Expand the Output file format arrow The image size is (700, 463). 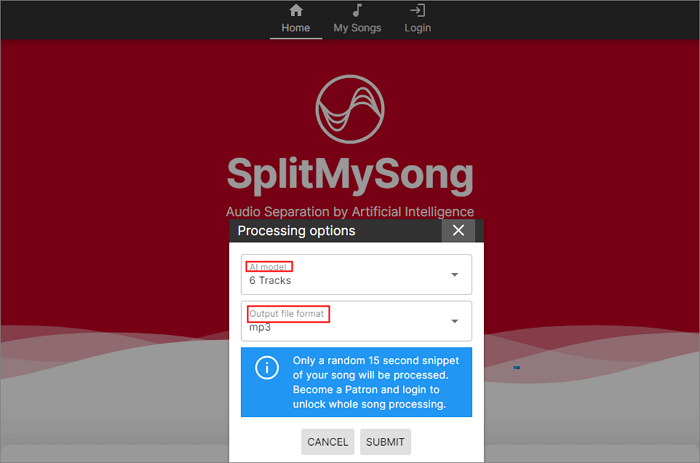[x=454, y=321]
